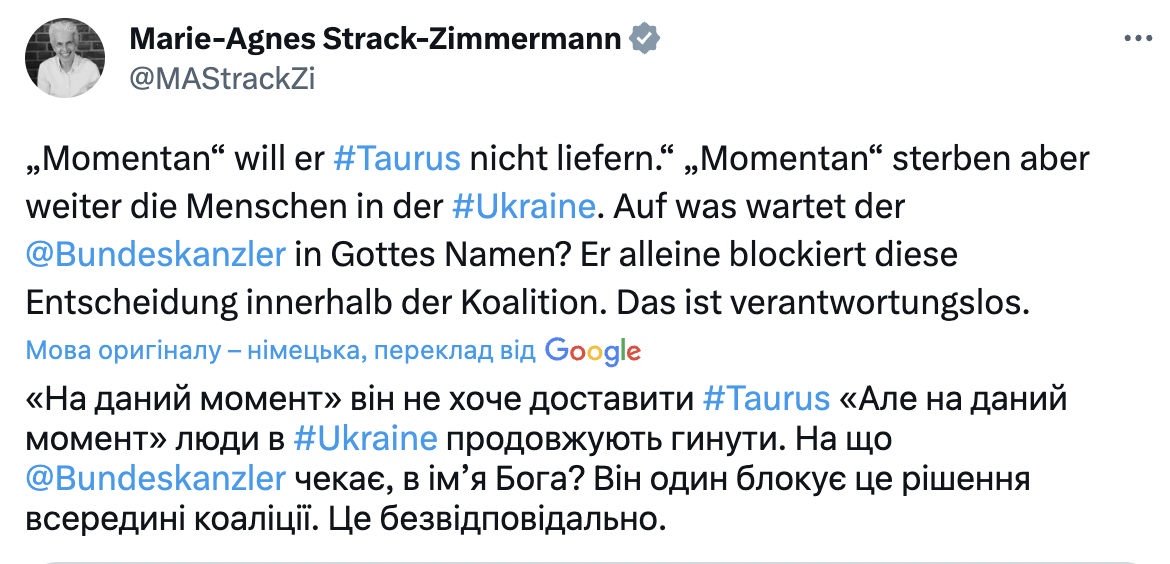Open #Taurus hashtag in the Ukrainian translation
Viewport: 1170px width, 564px height.
[x=766, y=397]
